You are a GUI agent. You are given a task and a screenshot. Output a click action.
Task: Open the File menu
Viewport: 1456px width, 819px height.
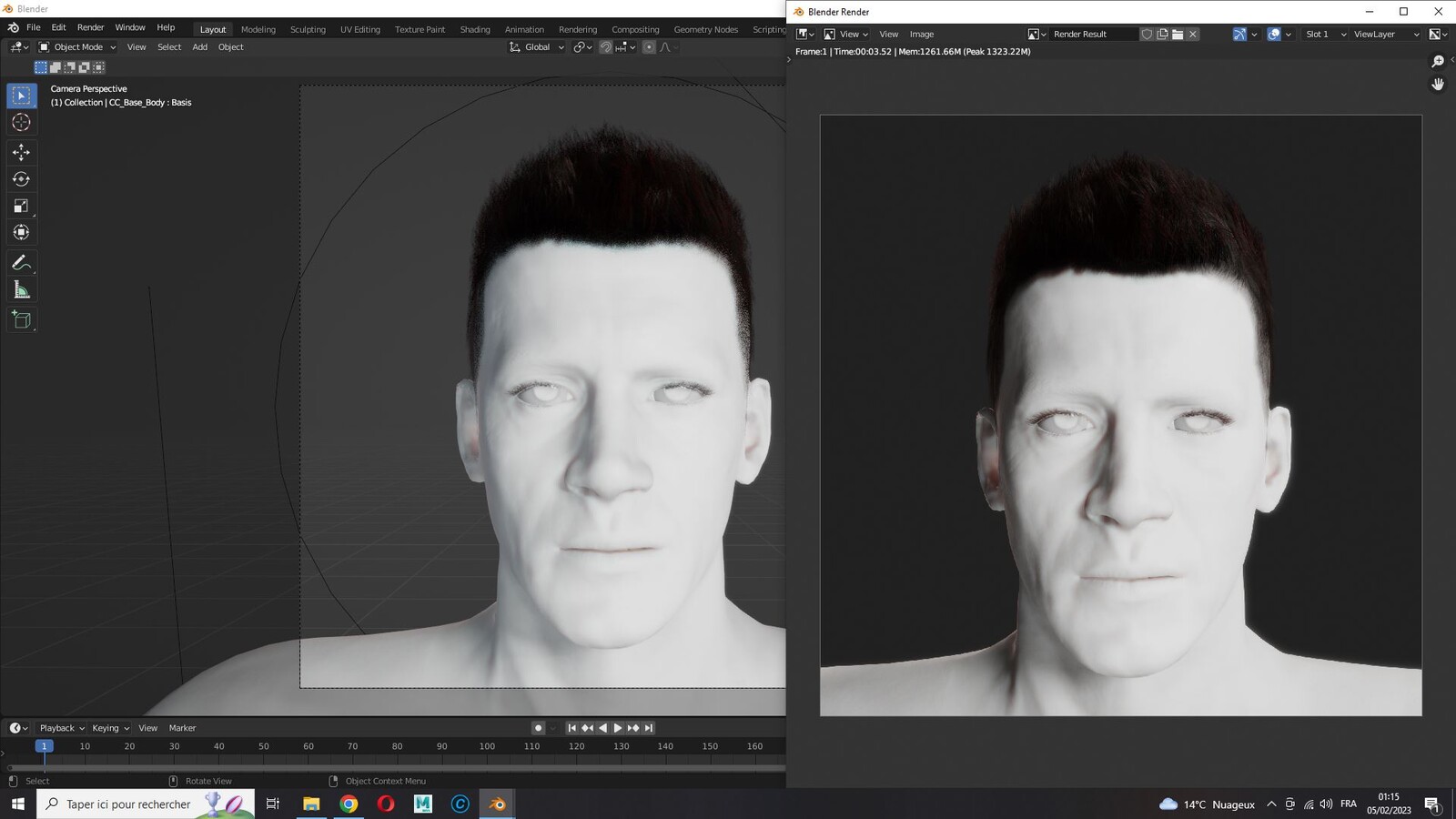coord(34,28)
